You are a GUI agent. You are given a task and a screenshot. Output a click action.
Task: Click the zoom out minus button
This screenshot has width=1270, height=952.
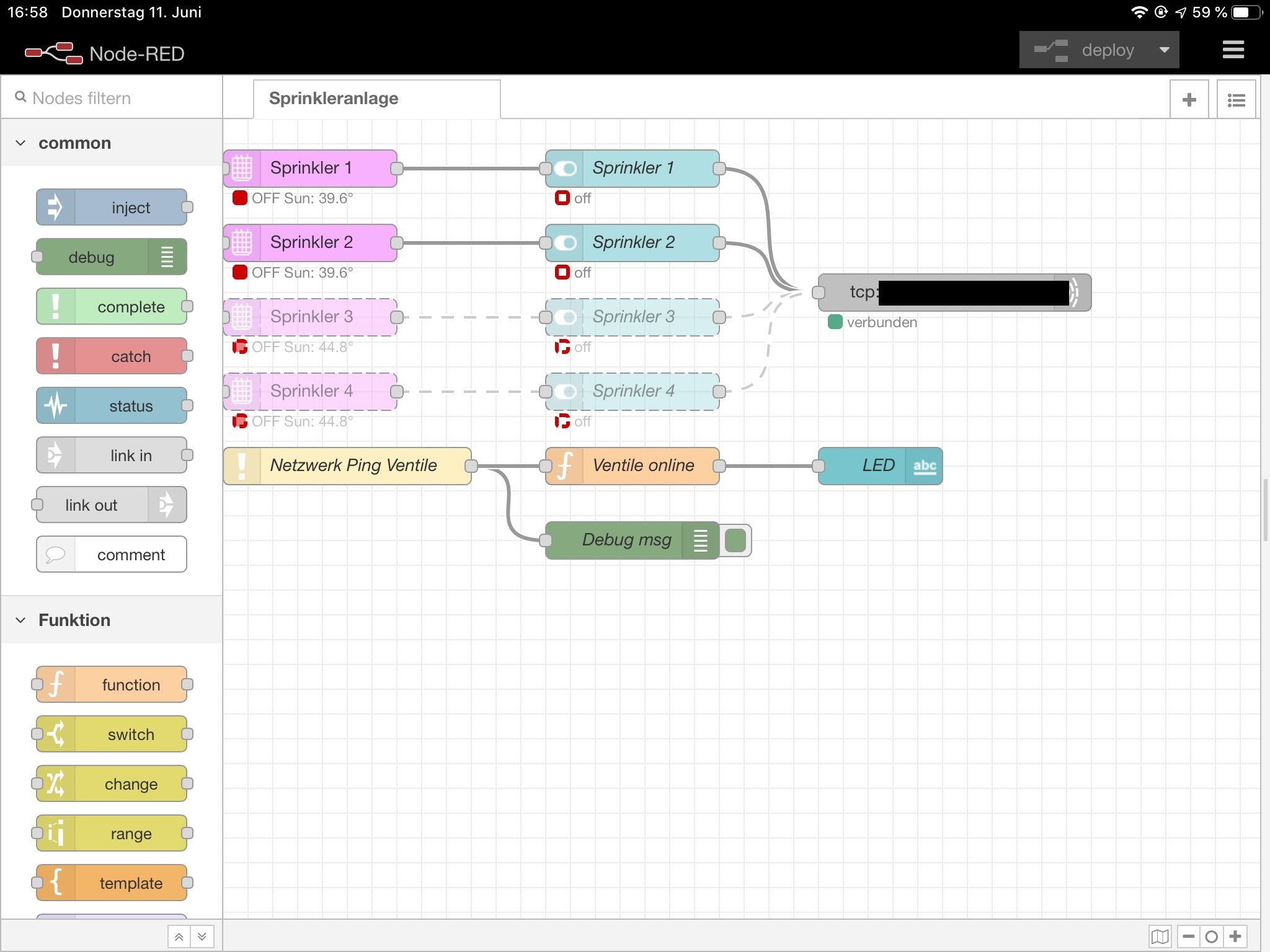[x=1188, y=936]
